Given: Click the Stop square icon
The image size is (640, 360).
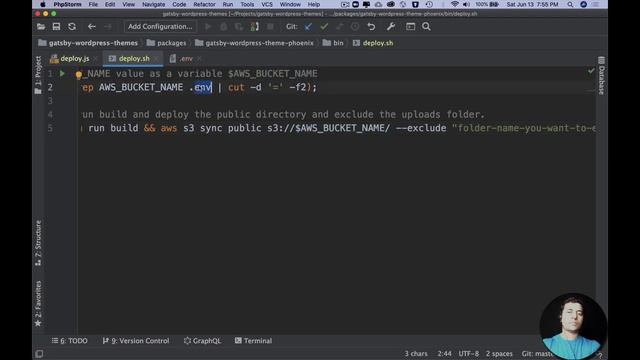Looking at the screenshot, I should (x=270, y=27).
